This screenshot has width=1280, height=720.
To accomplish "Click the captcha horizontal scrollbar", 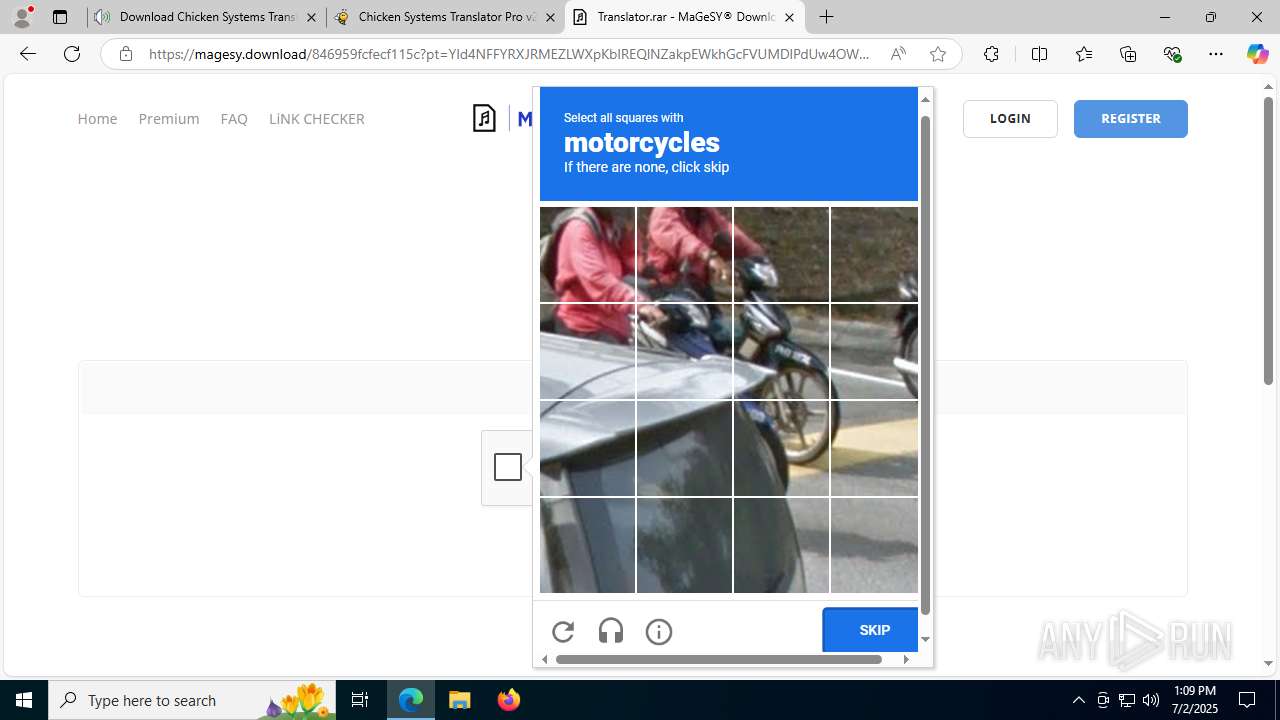I will coord(718,659).
